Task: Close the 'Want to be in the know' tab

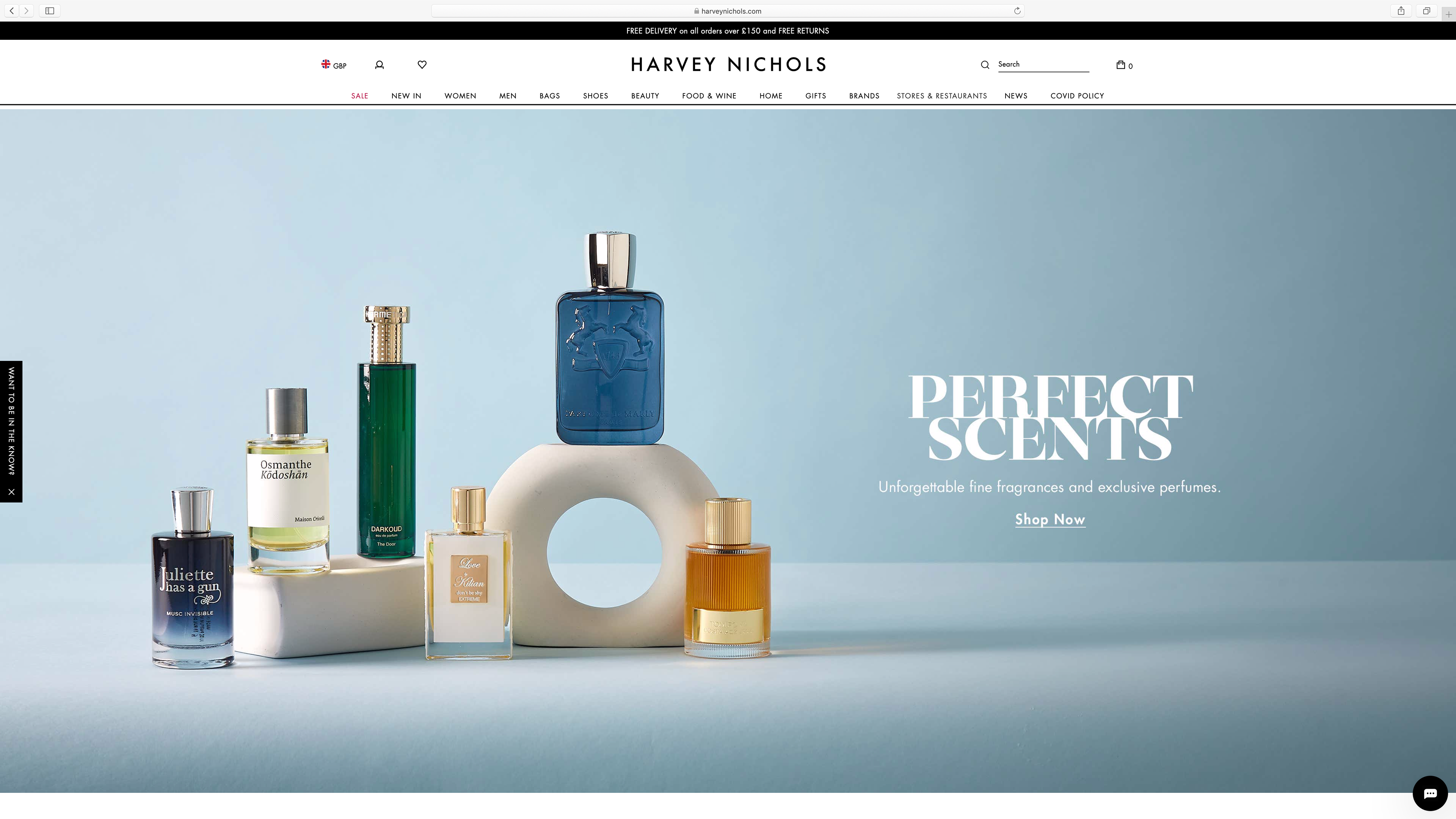Action: pos(11,492)
